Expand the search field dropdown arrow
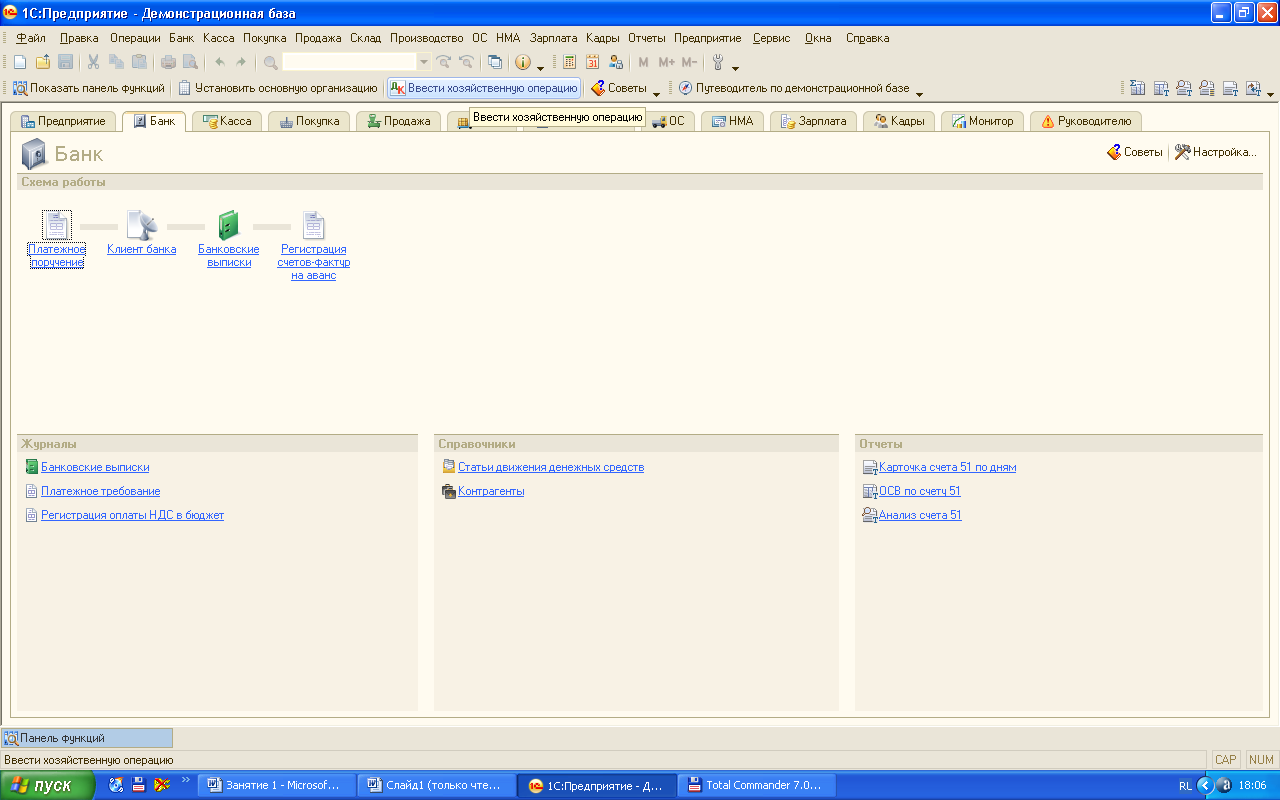The height and width of the screenshot is (800, 1280). click(424, 62)
